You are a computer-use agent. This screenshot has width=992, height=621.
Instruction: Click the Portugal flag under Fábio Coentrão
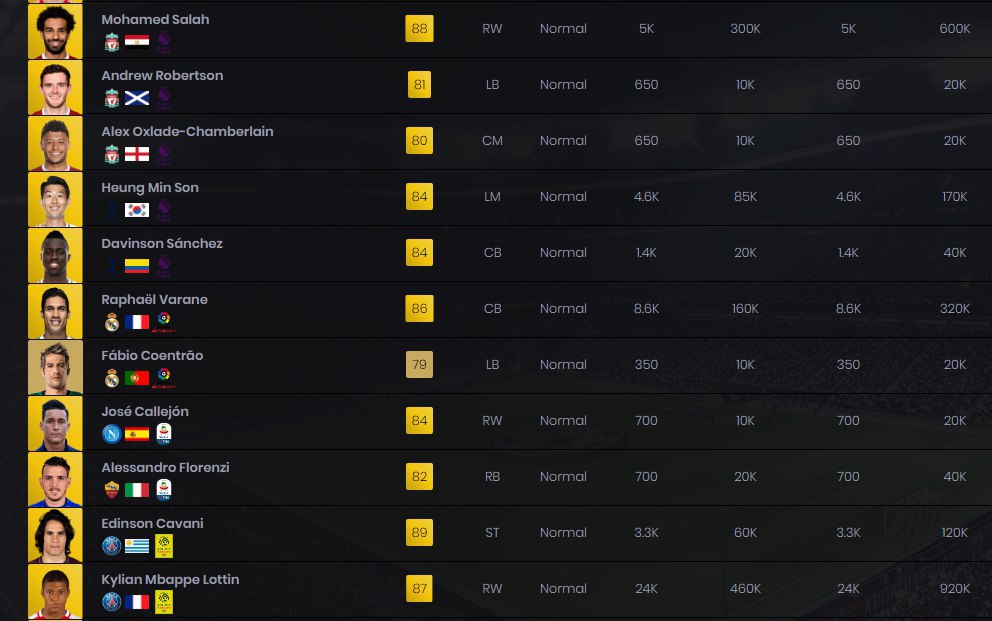[137, 378]
